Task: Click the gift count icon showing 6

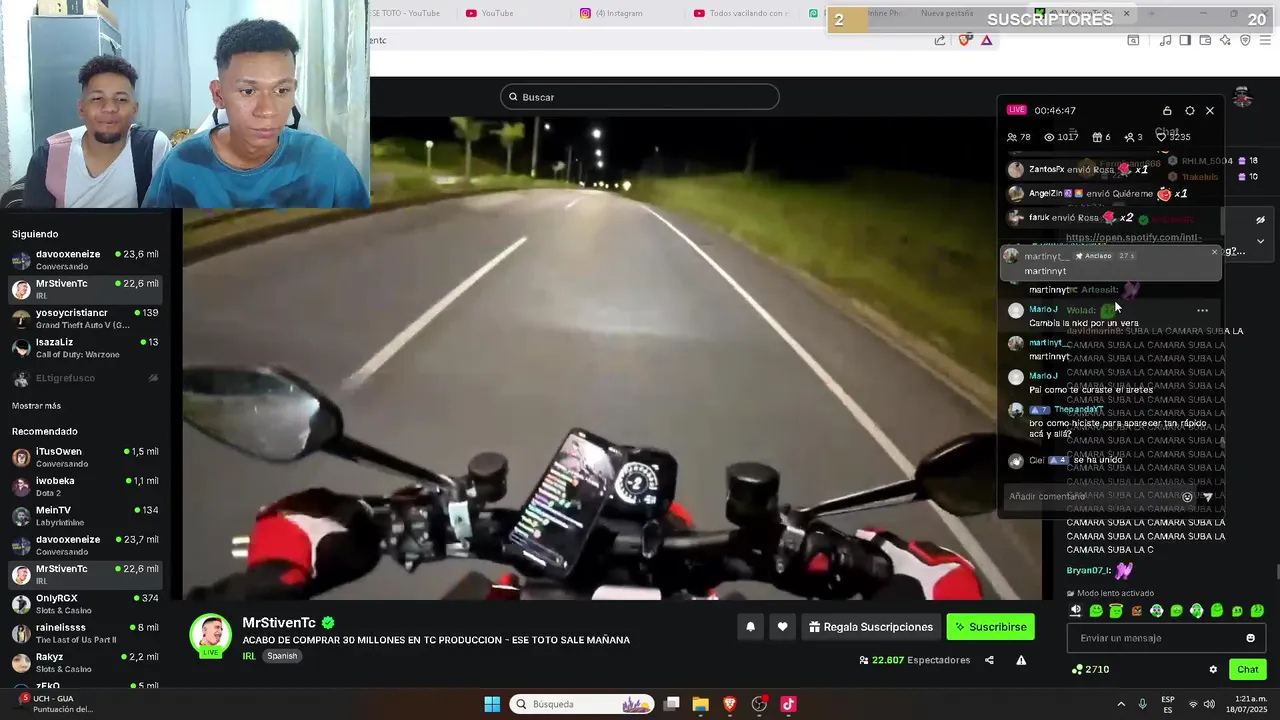Action: (1097, 137)
